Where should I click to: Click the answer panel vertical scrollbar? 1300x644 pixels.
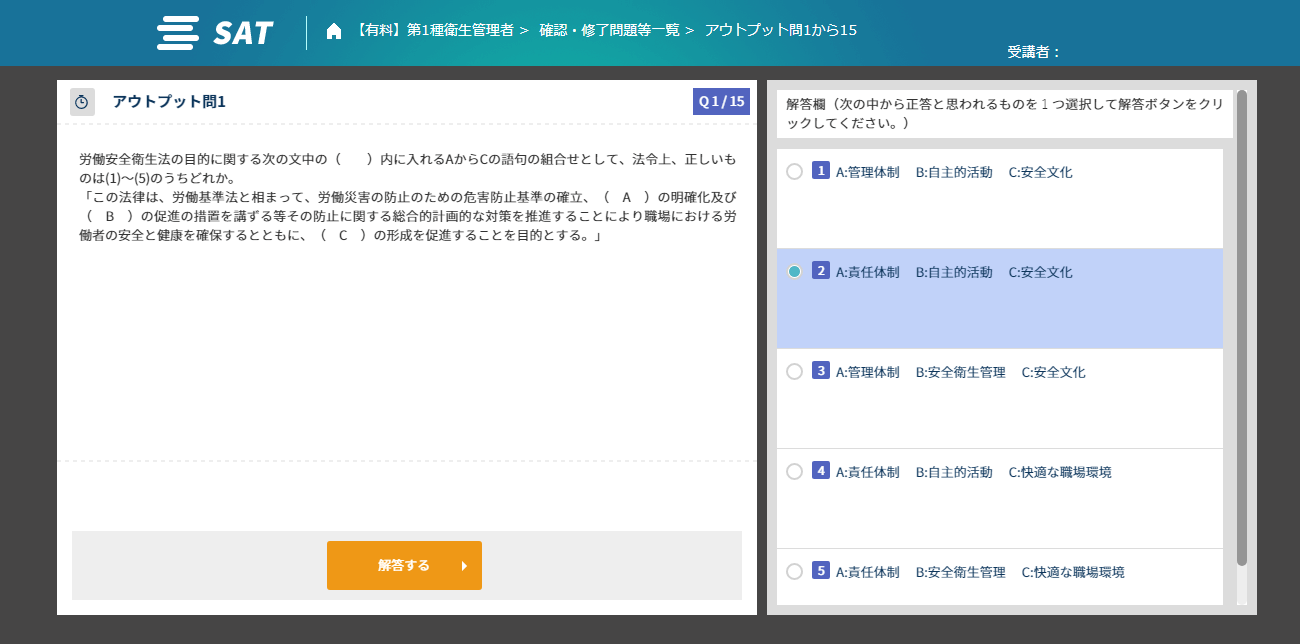(1241, 330)
